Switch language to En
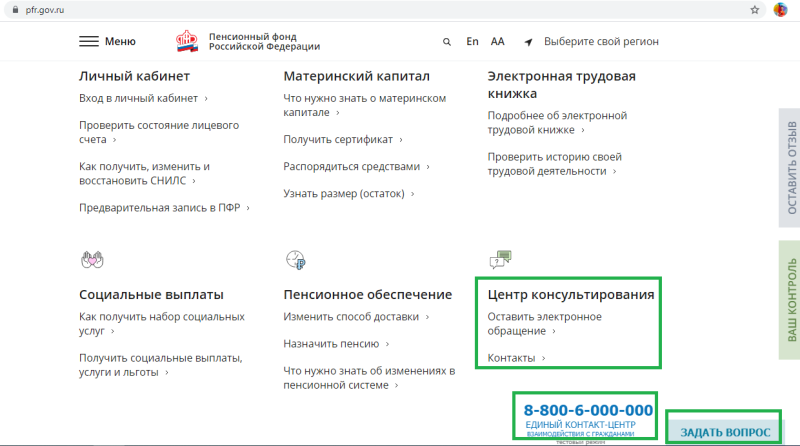800x446 pixels. tap(472, 41)
